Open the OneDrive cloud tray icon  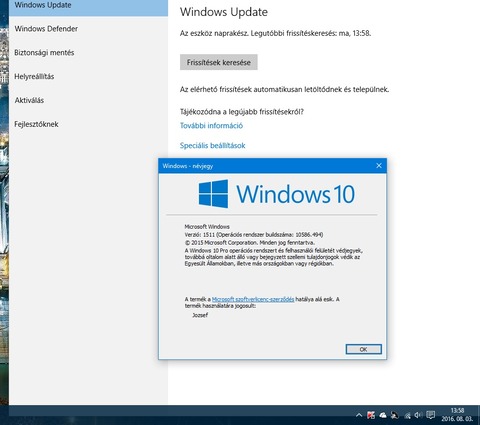pos(383,415)
